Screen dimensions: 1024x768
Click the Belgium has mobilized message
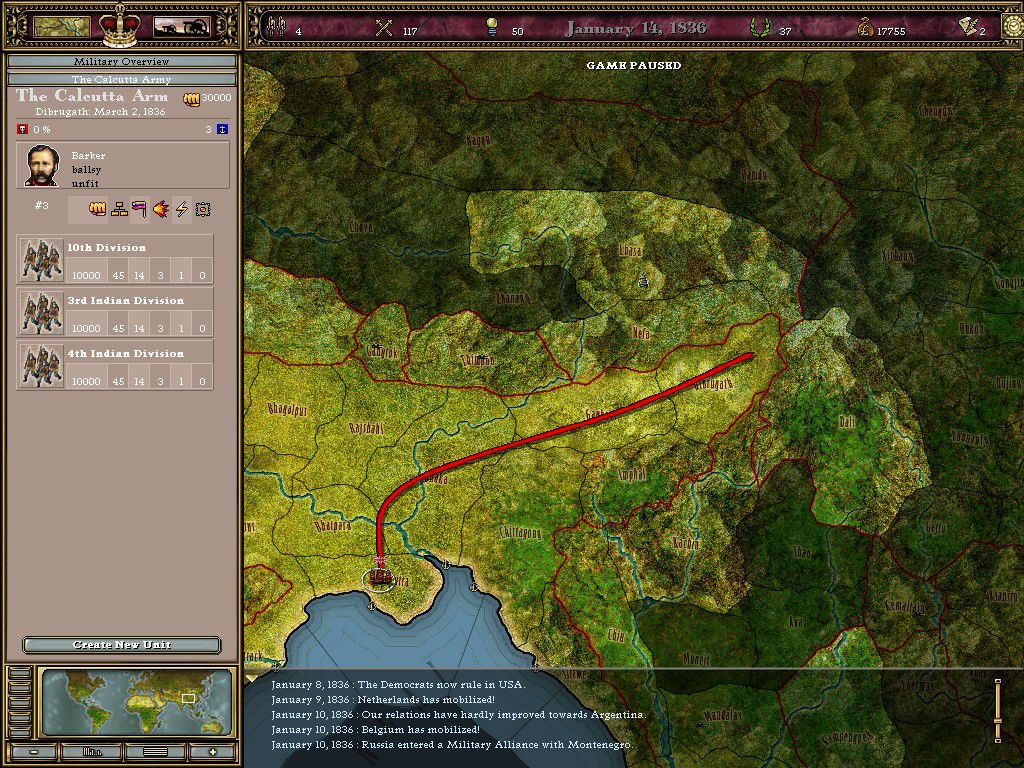[x=376, y=729]
